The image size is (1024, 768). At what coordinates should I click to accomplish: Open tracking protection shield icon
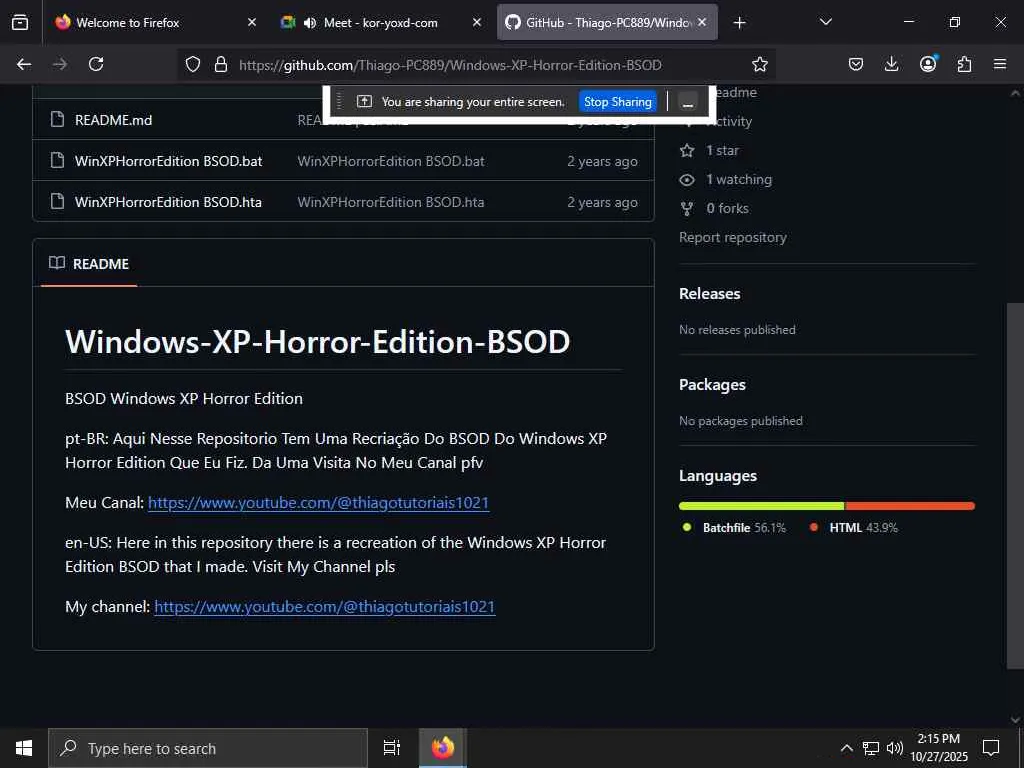click(x=193, y=64)
